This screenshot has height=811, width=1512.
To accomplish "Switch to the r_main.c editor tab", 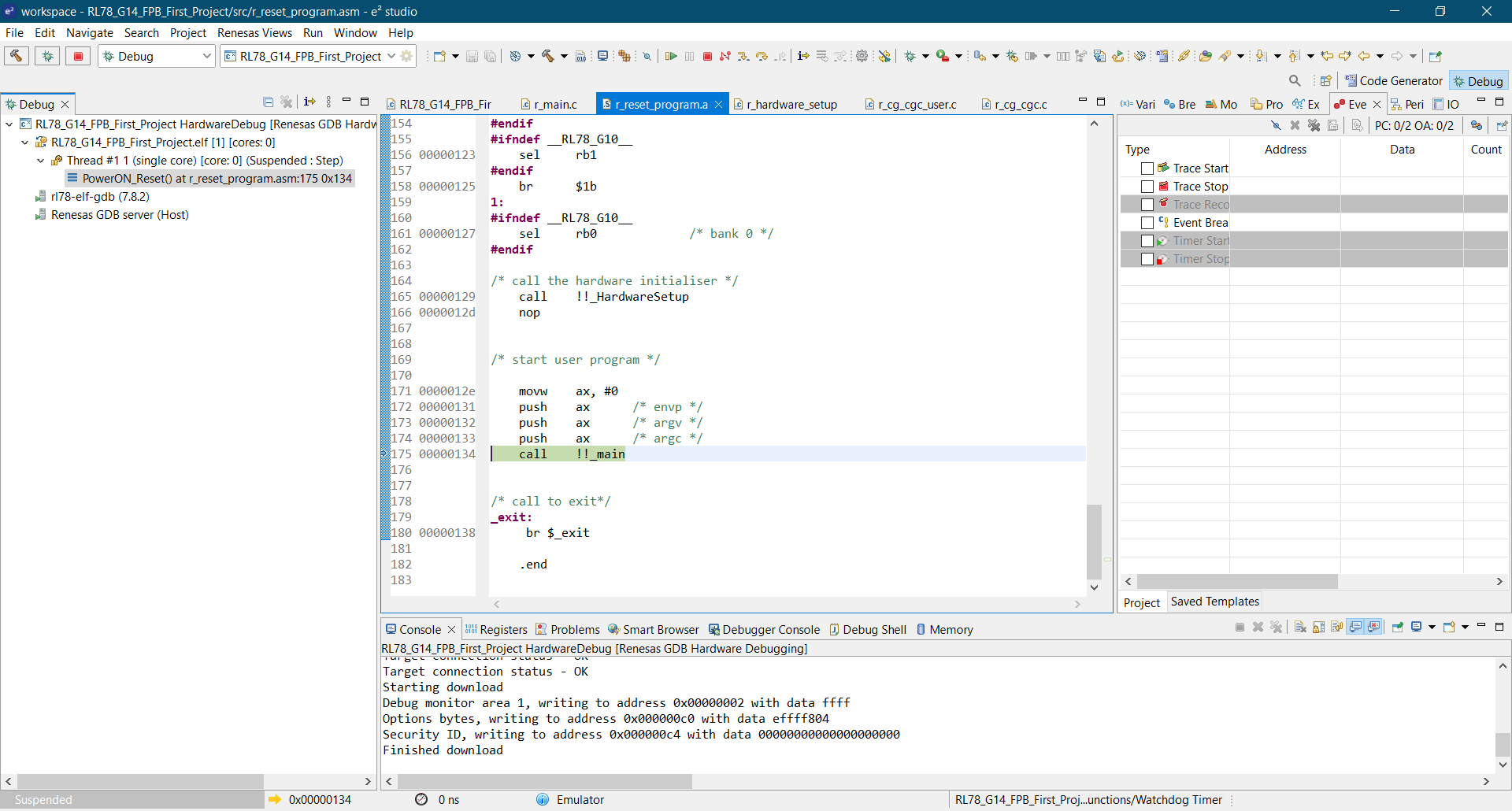I will [x=554, y=103].
